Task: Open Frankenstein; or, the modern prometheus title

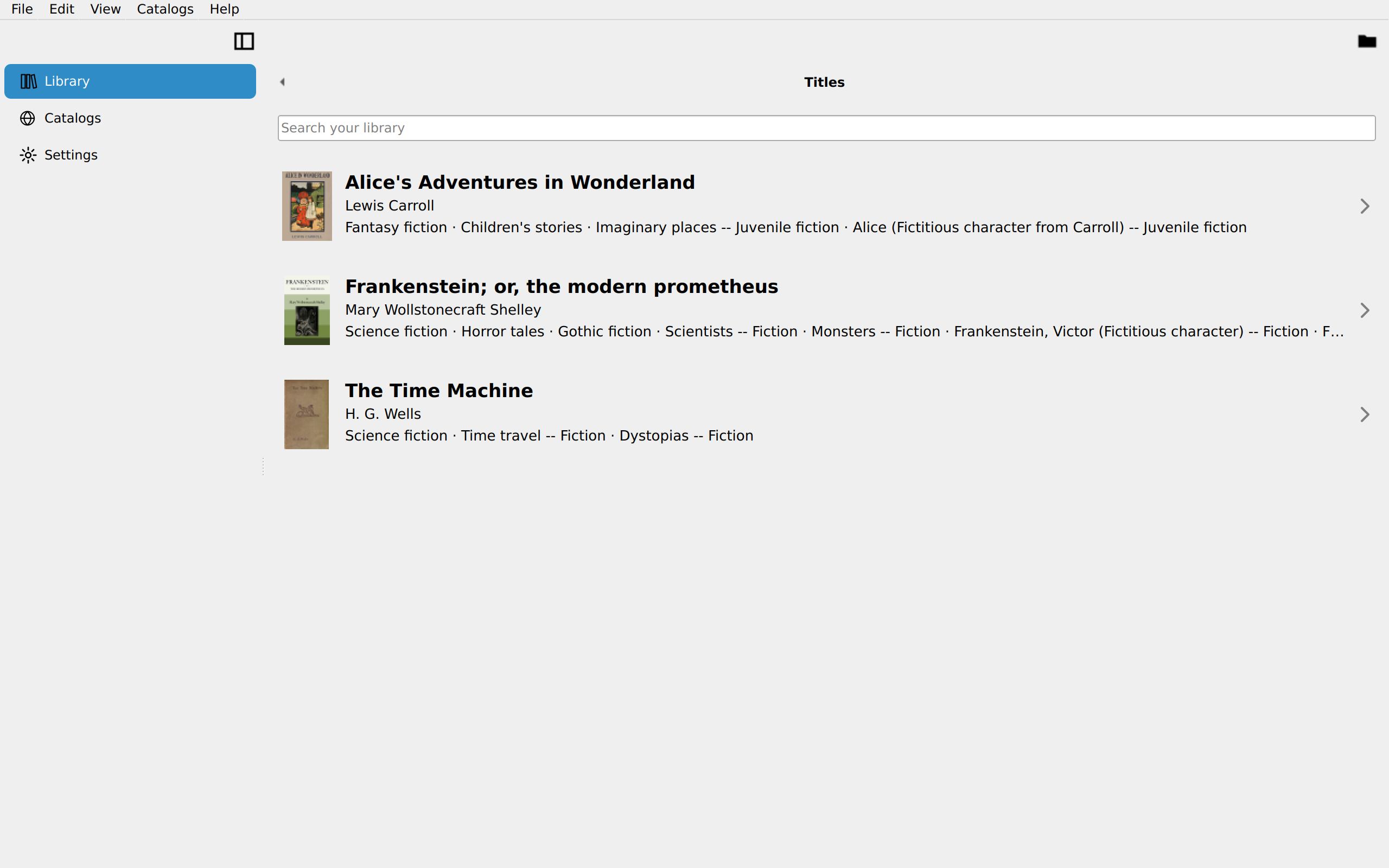Action: pyautogui.click(x=562, y=286)
